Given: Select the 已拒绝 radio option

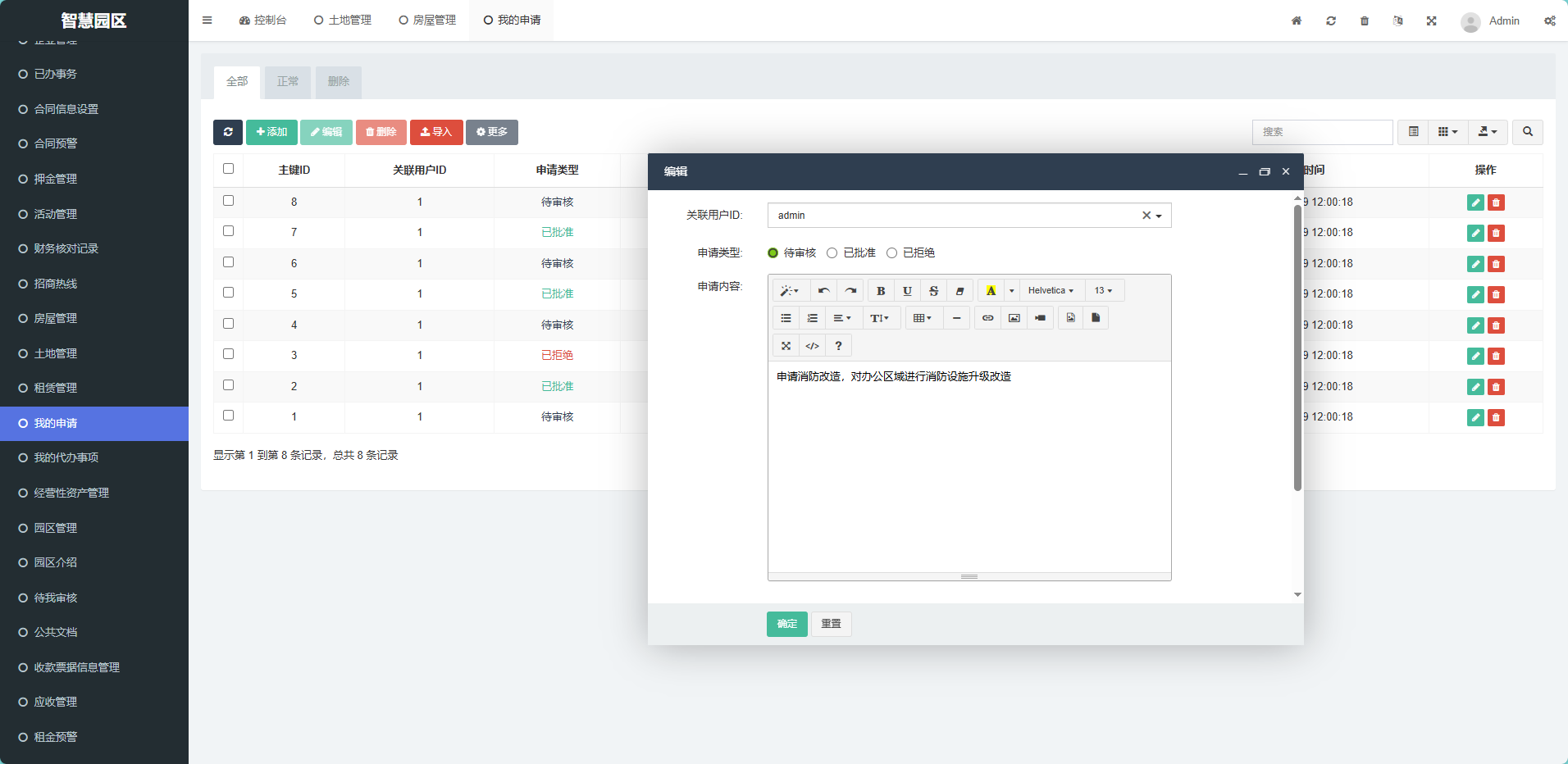Looking at the screenshot, I should [892, 253].
